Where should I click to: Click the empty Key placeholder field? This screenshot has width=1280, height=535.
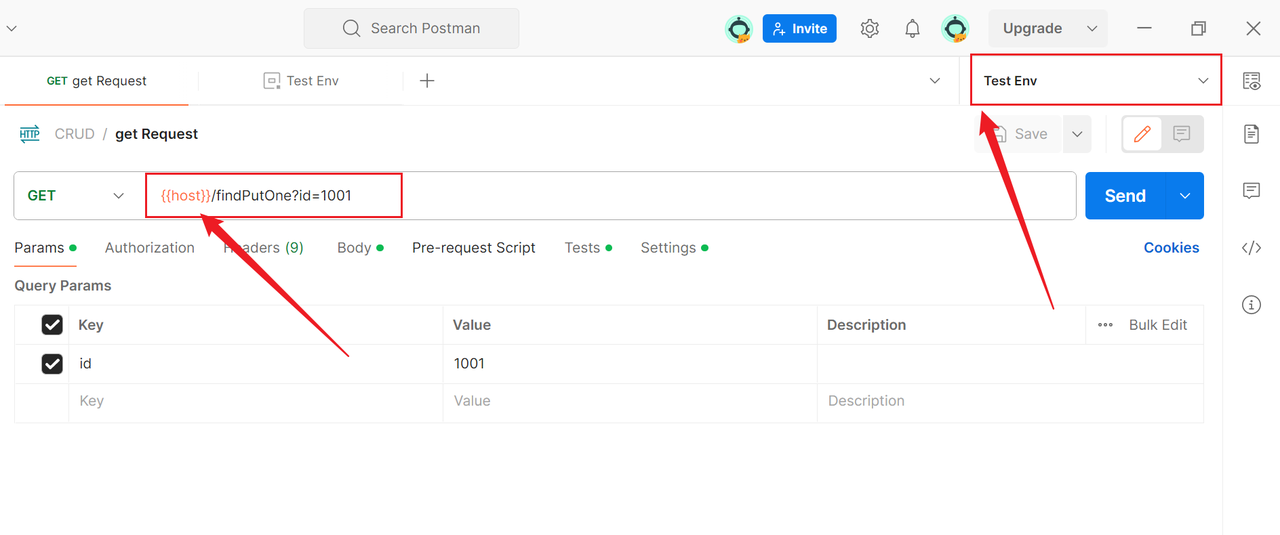[256, 401]
